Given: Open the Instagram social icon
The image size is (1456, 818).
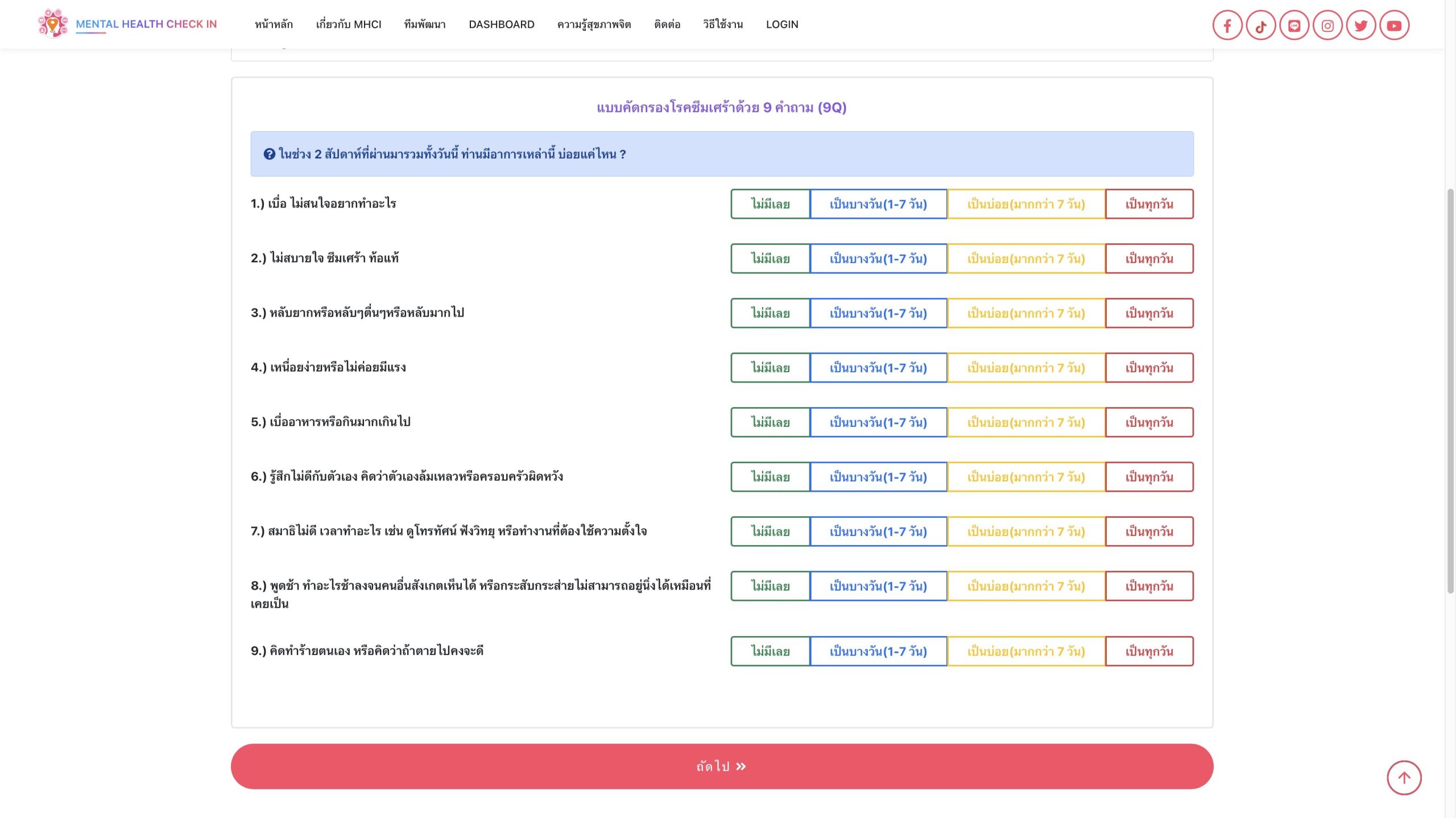Looking at the screenshot, I should (1327, 26).
